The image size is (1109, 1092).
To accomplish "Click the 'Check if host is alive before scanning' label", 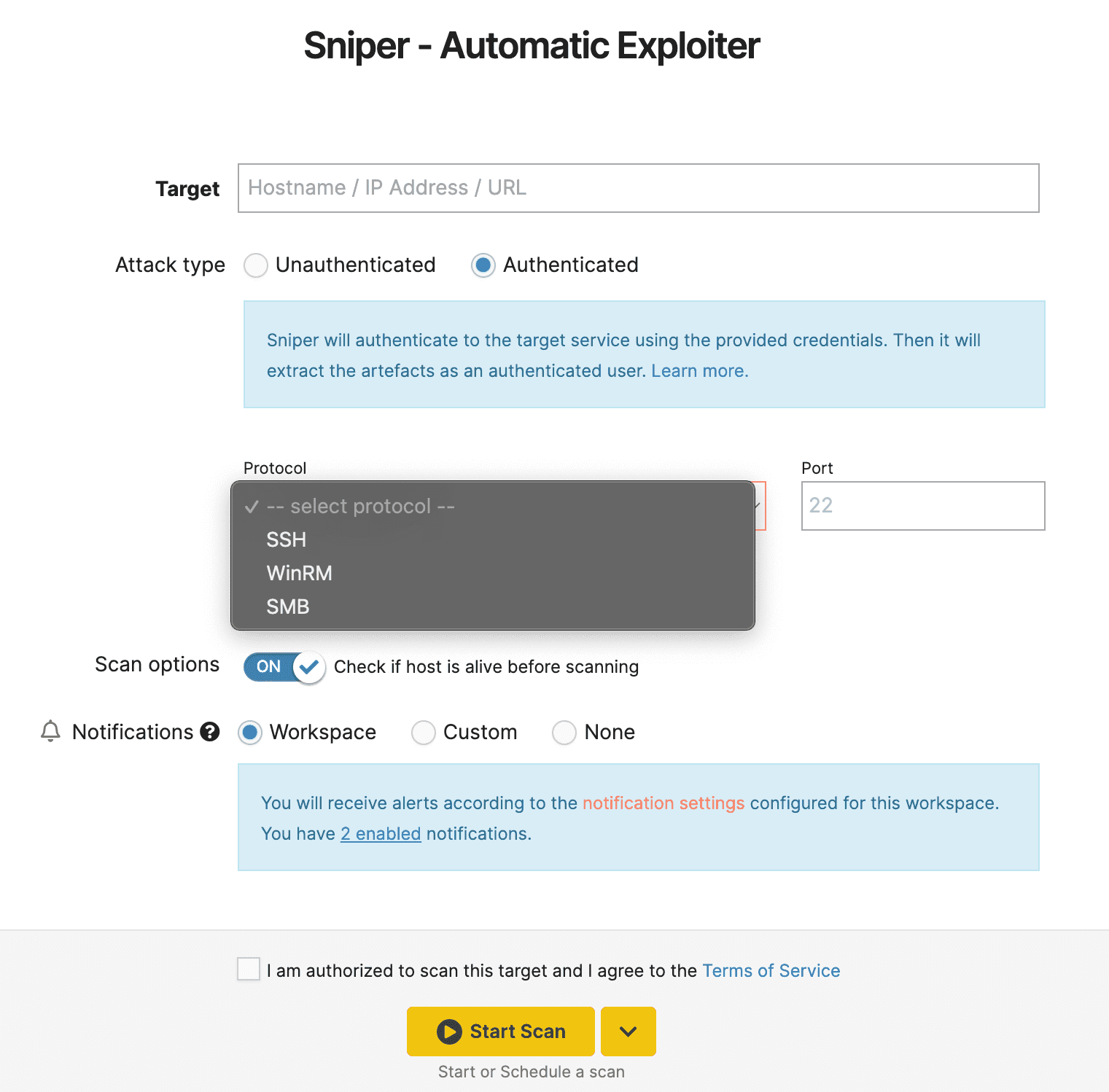I will [486, 667].
